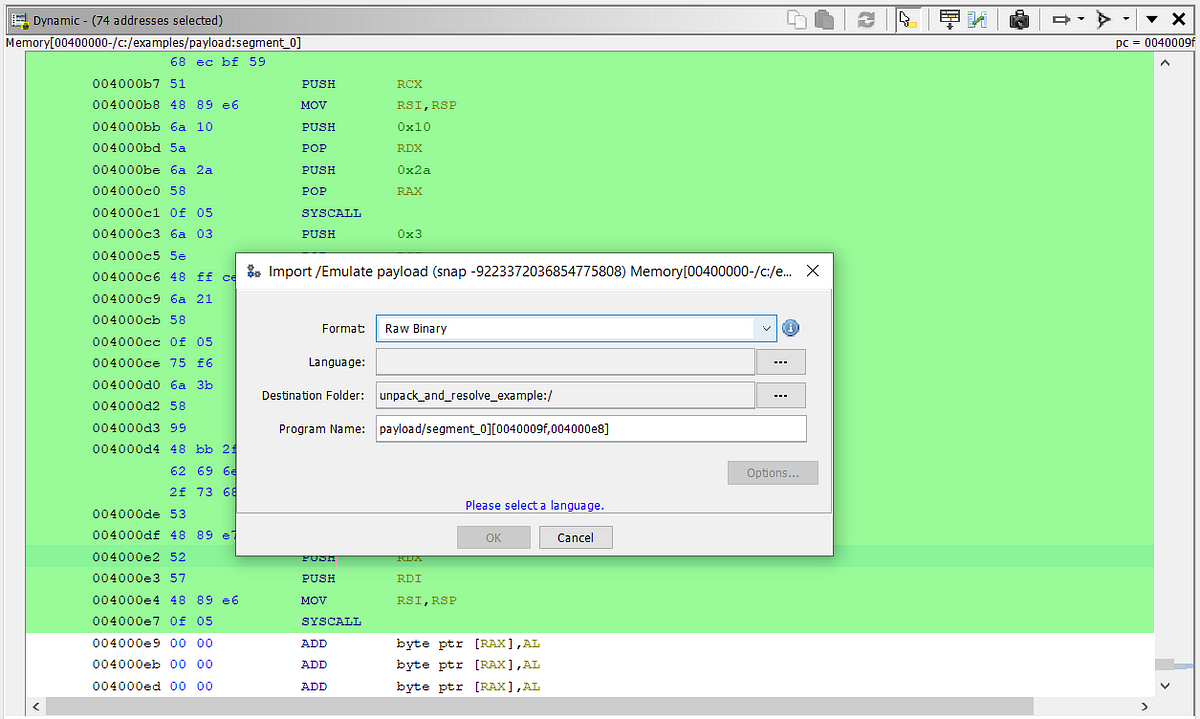The image size is (1200, 719).
Task: Click the blue info icon beside Format
Action: pos(791,328)
